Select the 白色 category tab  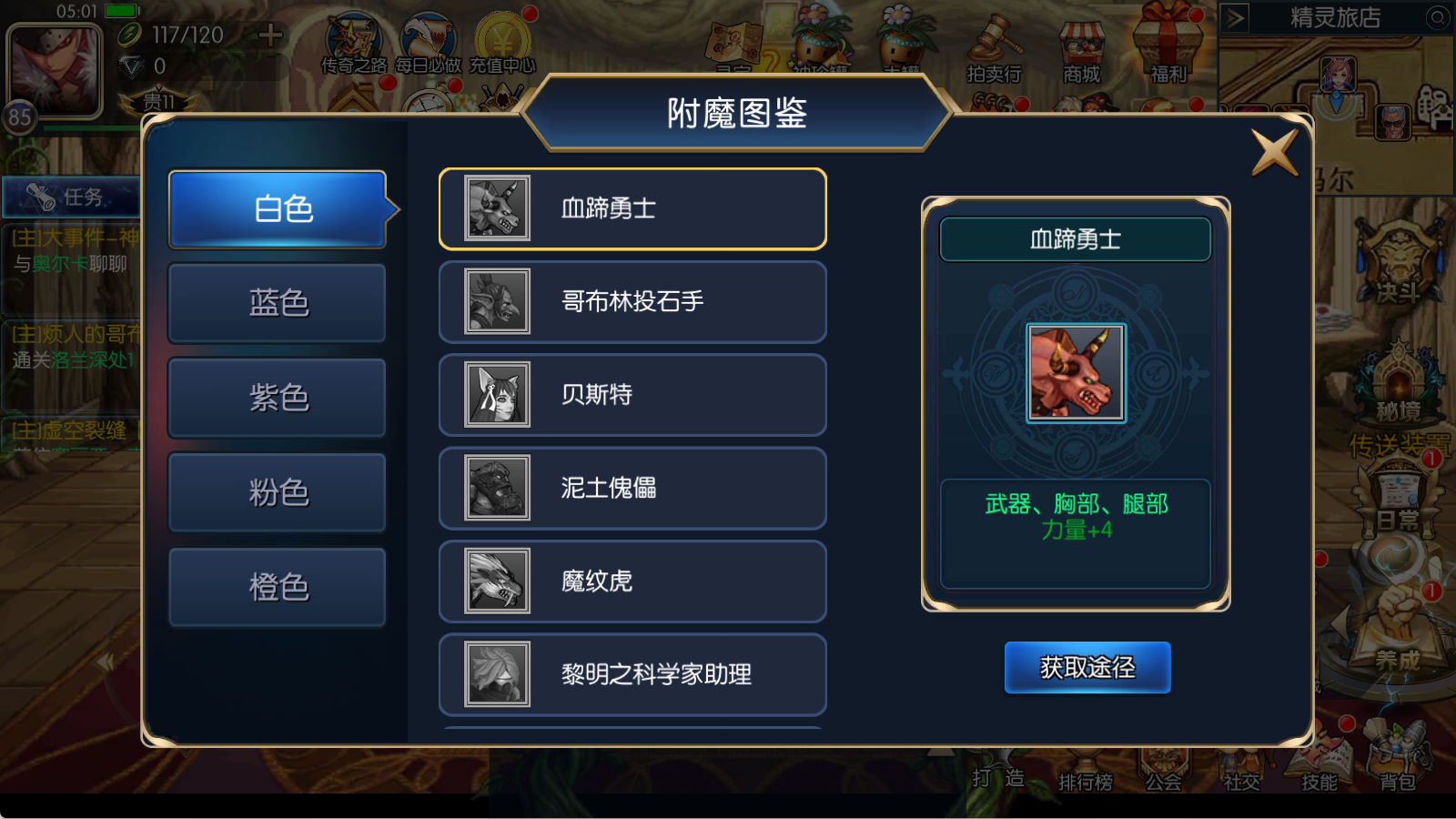(x=278, y=209)
